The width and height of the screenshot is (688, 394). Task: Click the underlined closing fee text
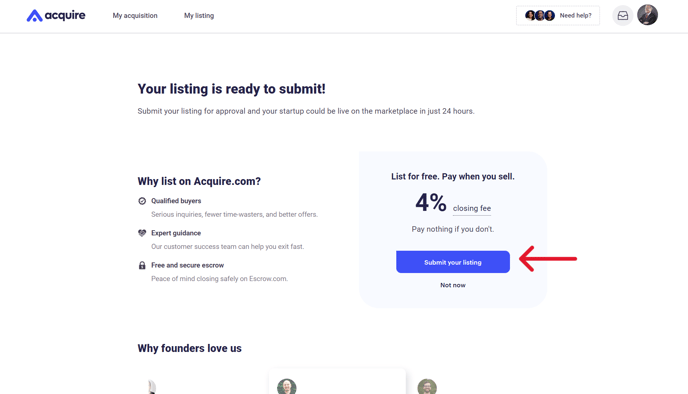472,208
